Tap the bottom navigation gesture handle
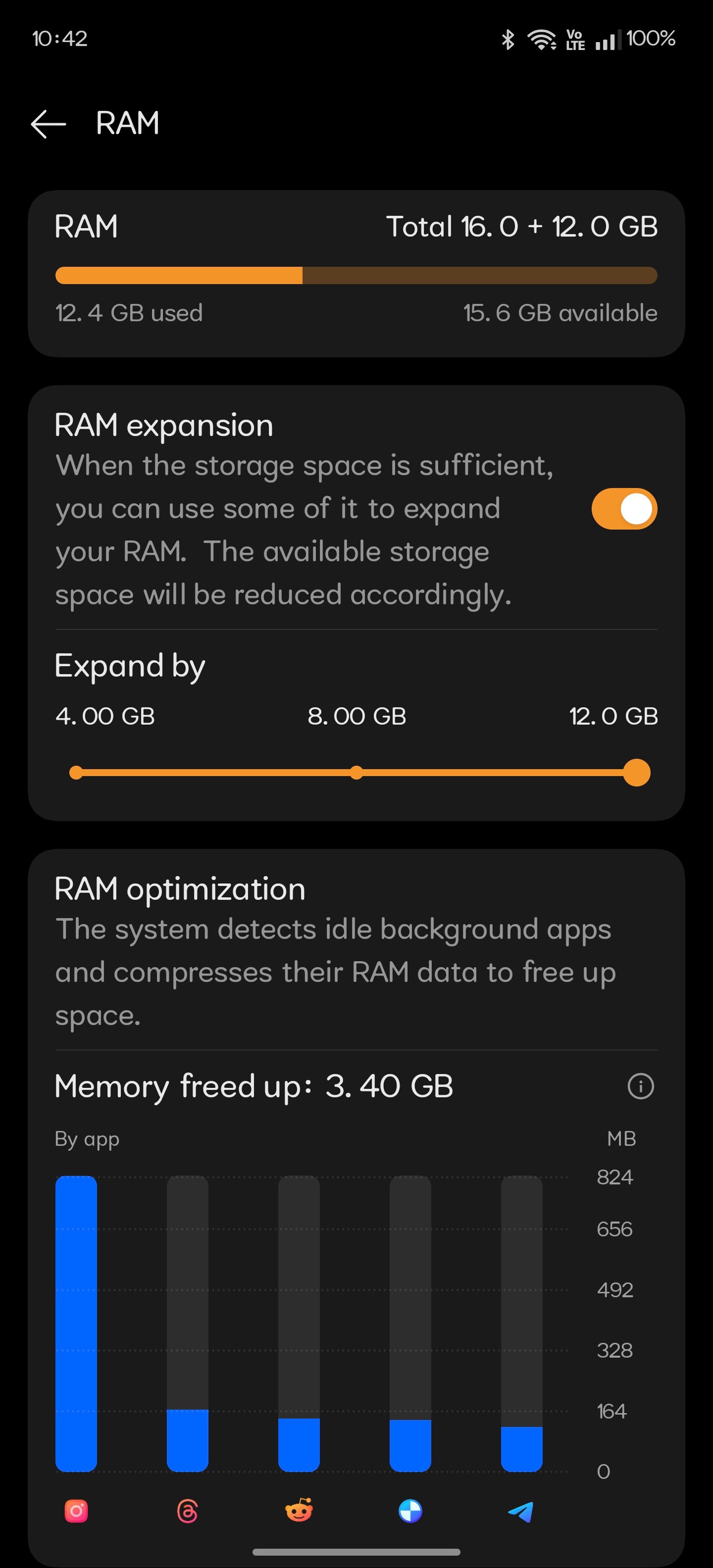Image resolution: width=713 pixels, height=1568 pixels. tap(356, 1552)
